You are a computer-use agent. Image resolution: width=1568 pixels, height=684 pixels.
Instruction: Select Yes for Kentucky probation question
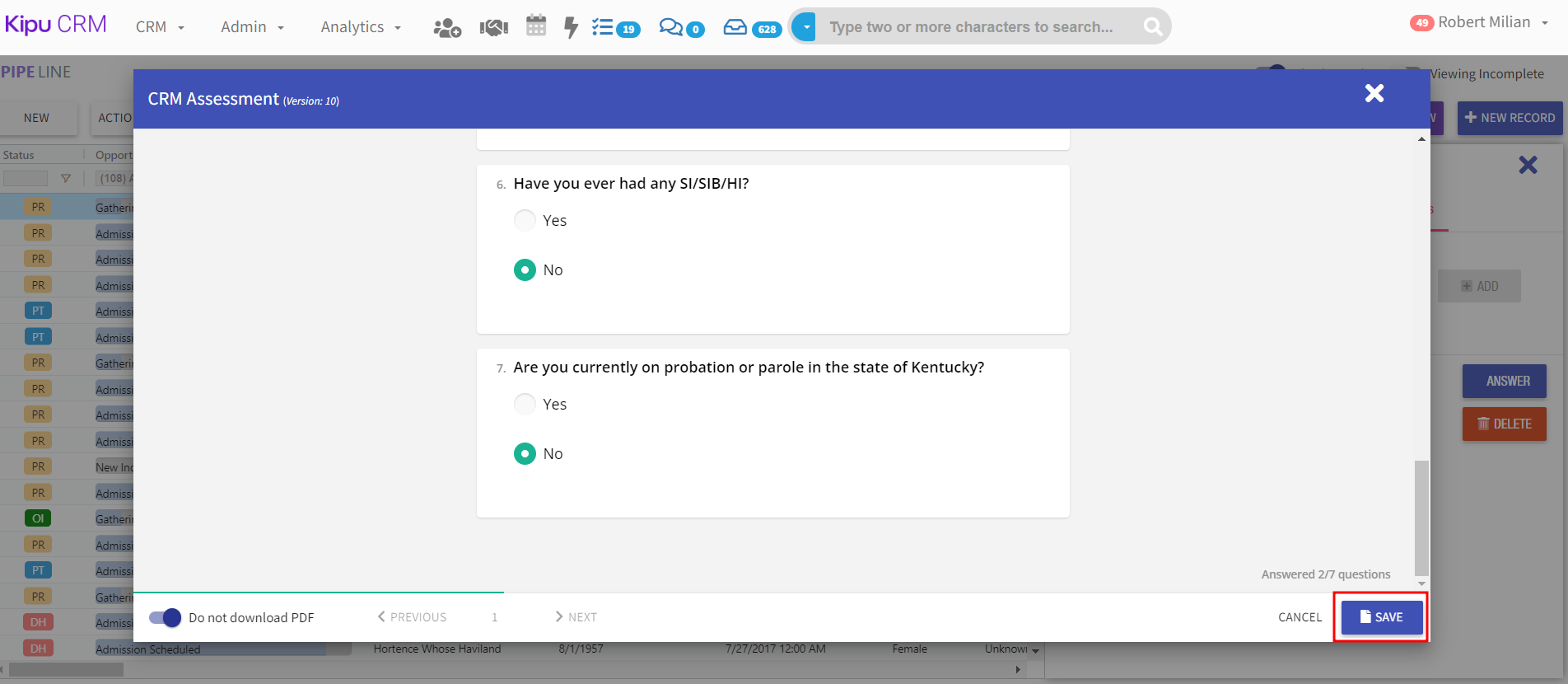525,405
